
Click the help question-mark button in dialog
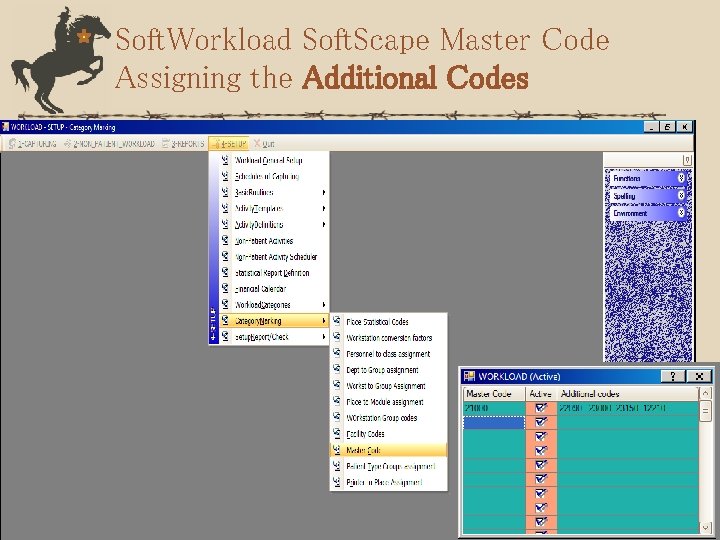(x=673, y=377)
